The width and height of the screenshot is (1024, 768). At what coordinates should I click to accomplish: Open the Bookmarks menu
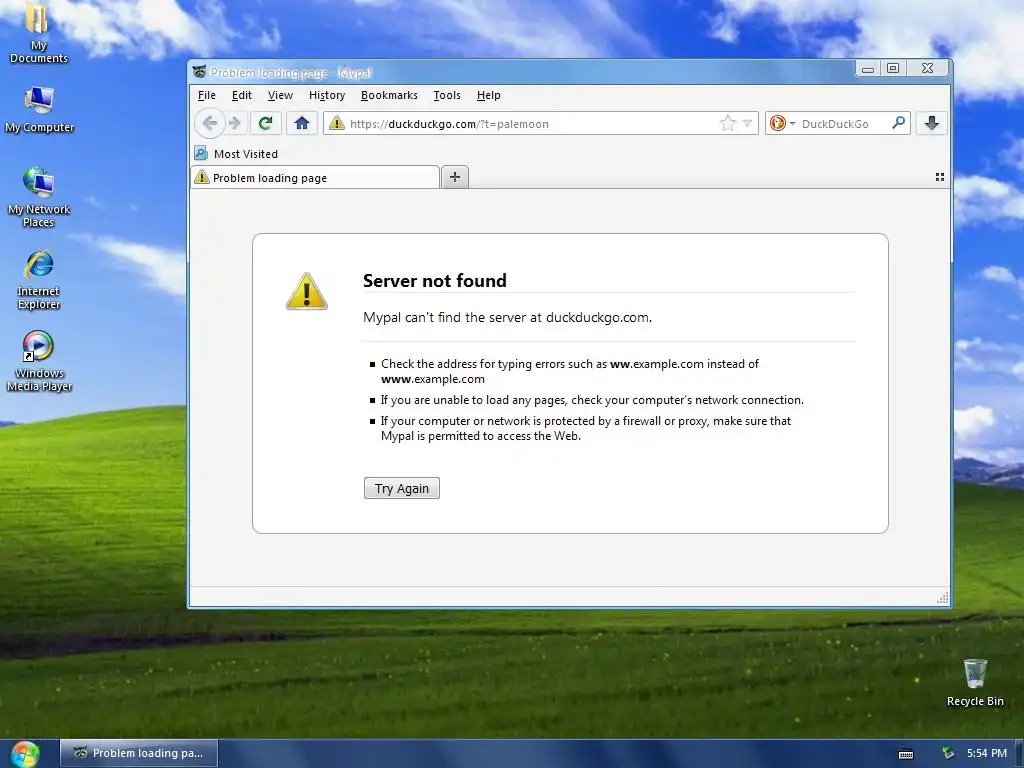(x=389, y=95)
